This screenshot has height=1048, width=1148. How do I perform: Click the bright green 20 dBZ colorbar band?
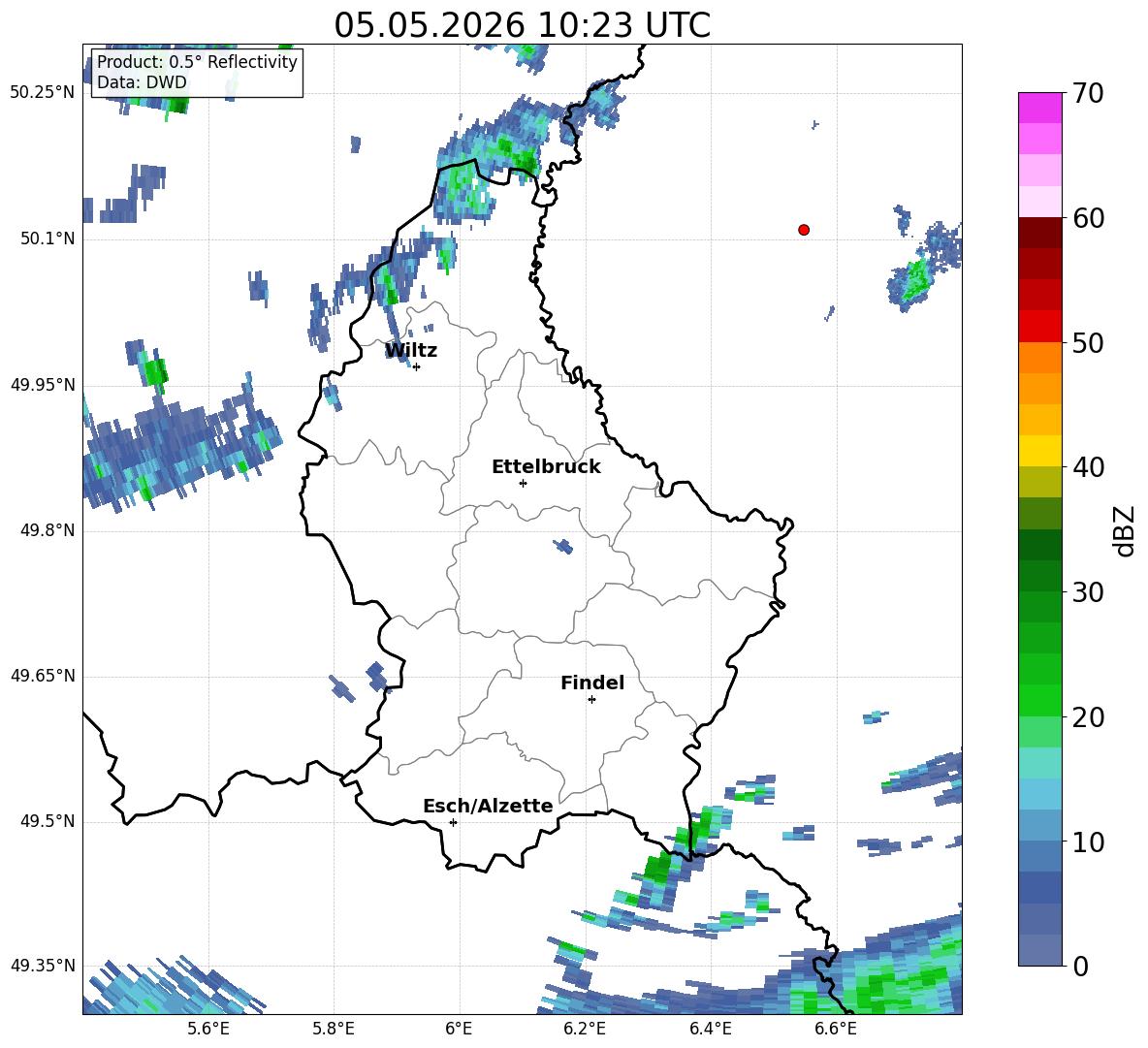click(1039, 700)
